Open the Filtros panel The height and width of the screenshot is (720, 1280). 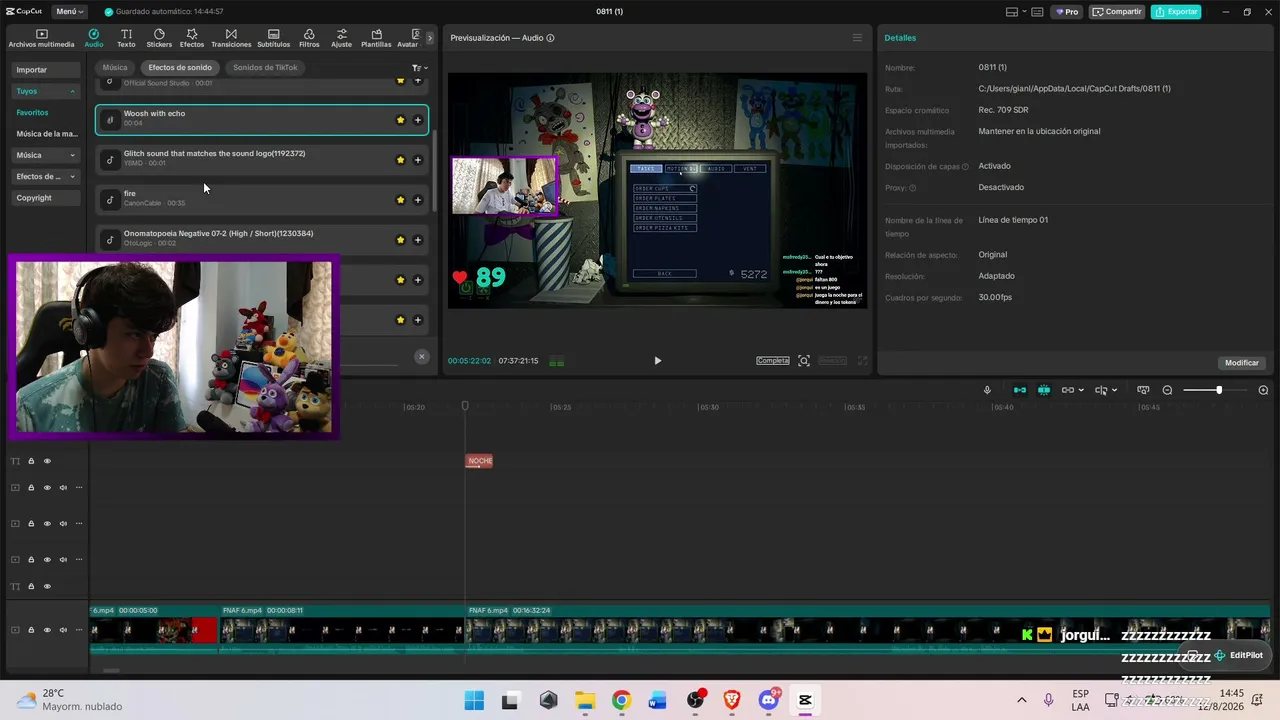click(309, 38)
